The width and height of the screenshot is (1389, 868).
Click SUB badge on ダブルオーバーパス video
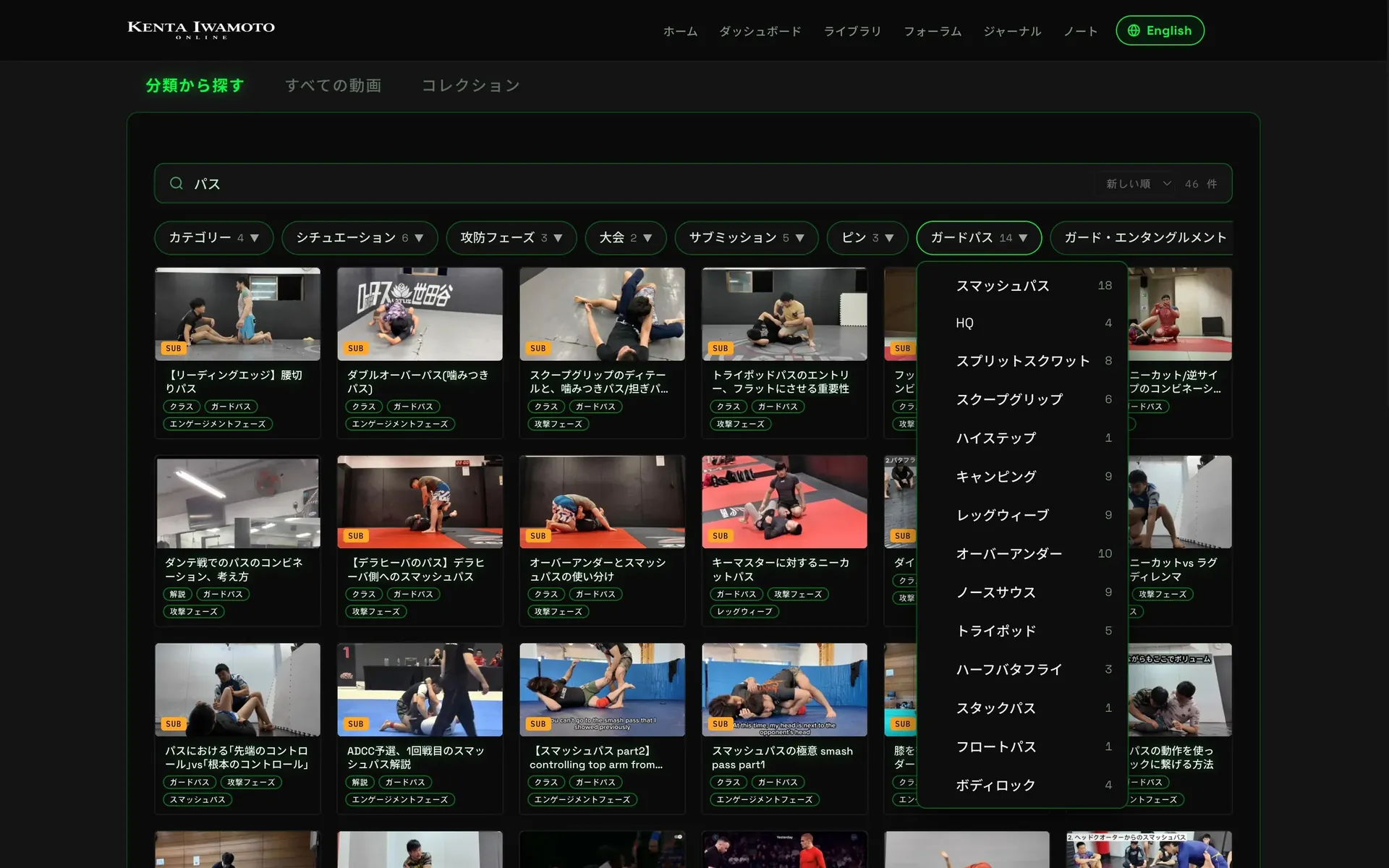tap(356, 348)
